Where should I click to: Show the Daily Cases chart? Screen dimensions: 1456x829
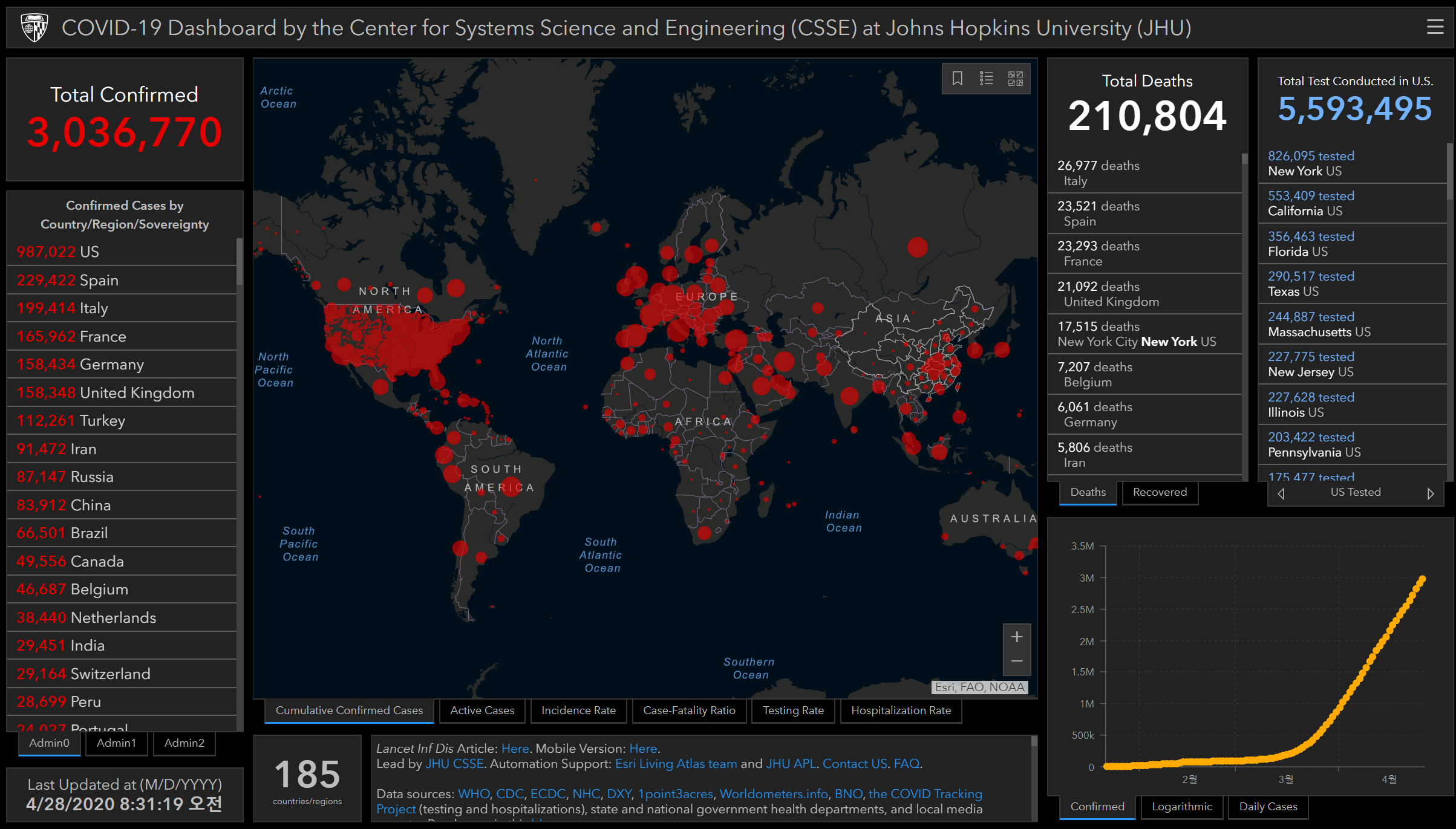click(1268, 807)
